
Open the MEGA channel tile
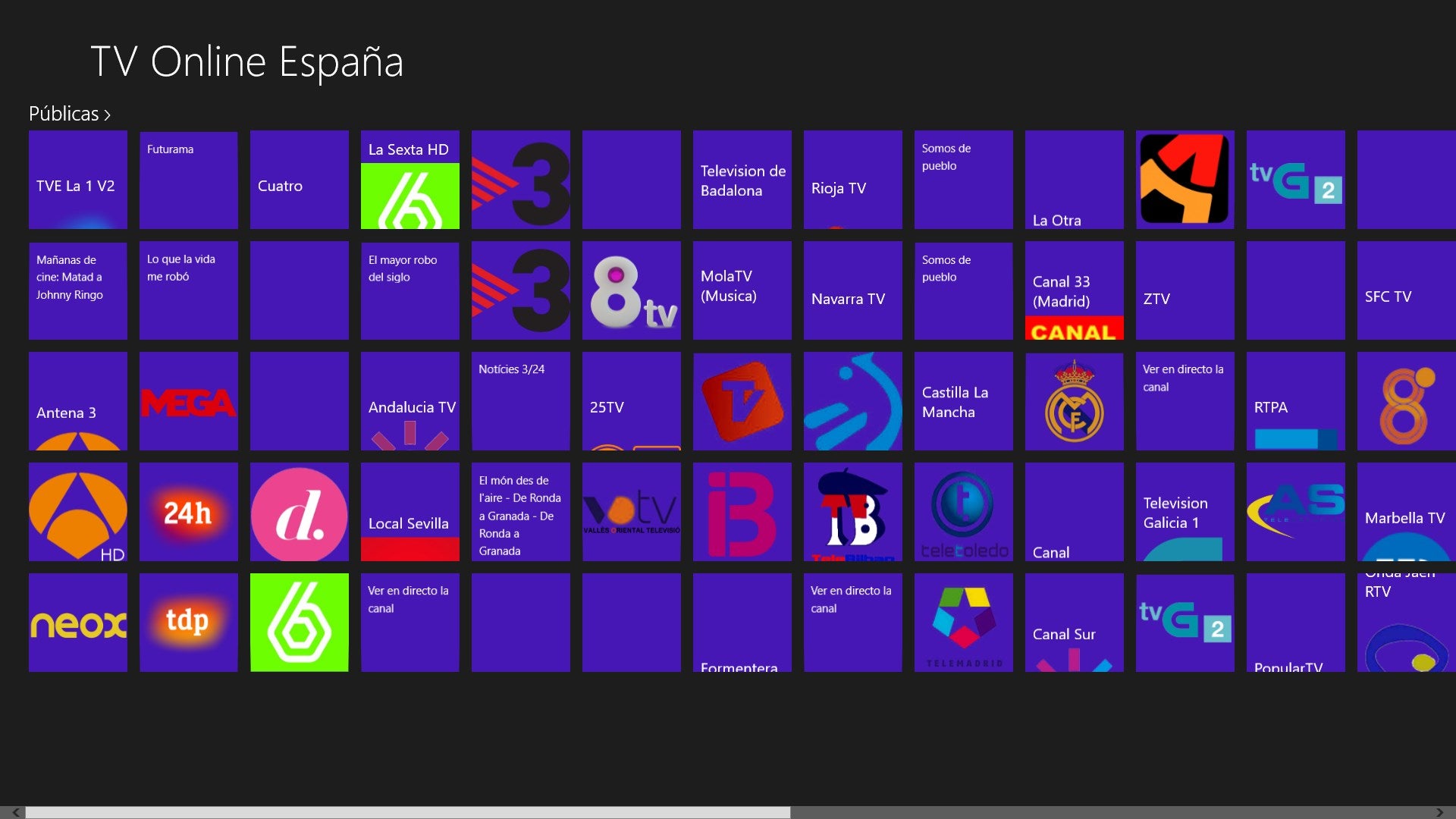pos(189,401)
